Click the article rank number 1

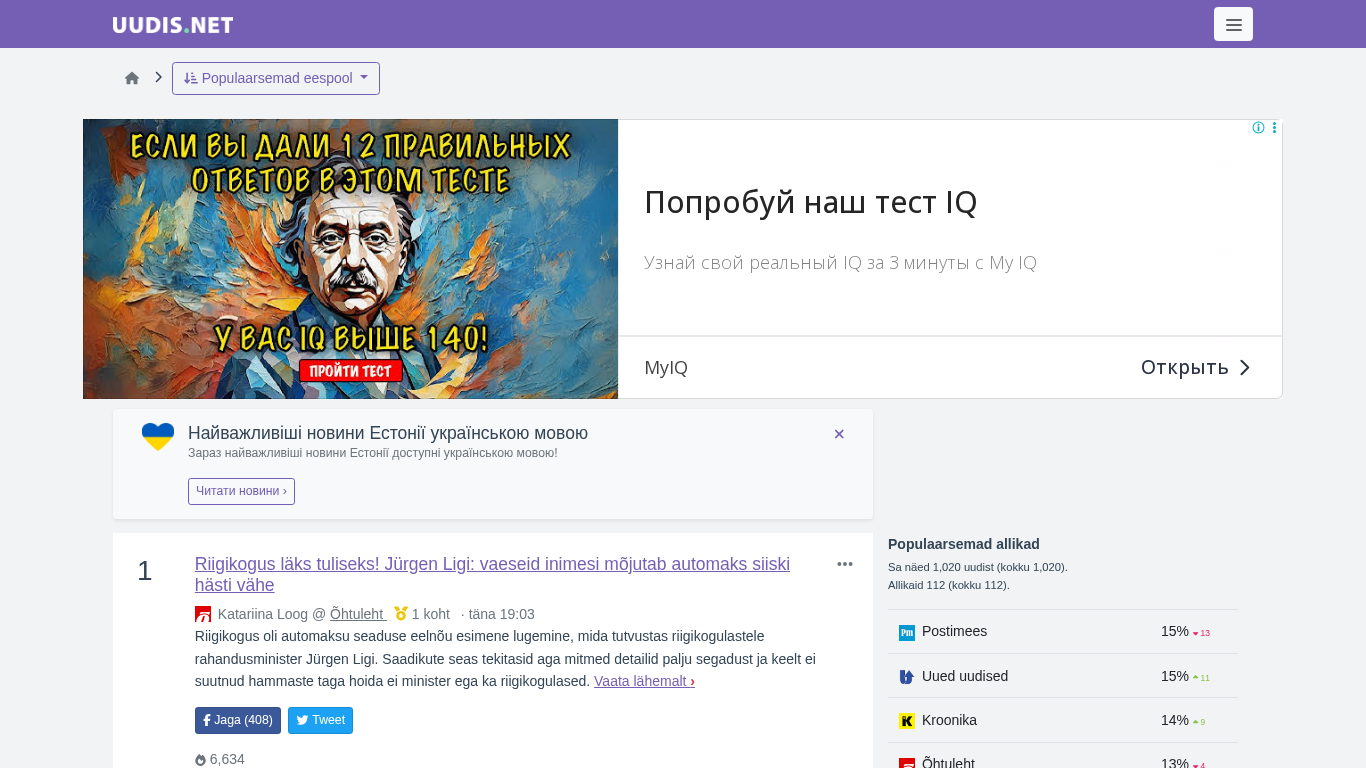pos(145,571)
